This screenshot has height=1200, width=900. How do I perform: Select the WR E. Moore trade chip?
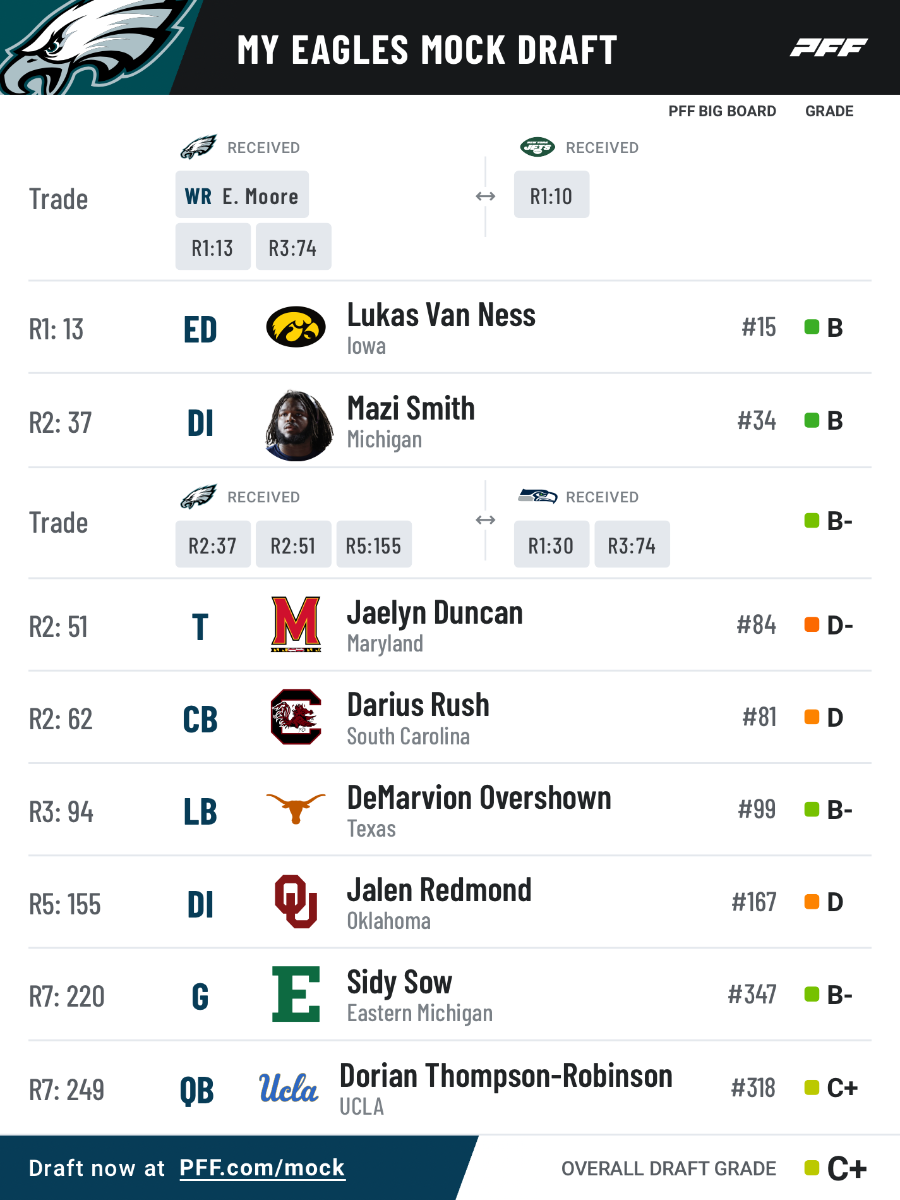(x=242, y=196)
